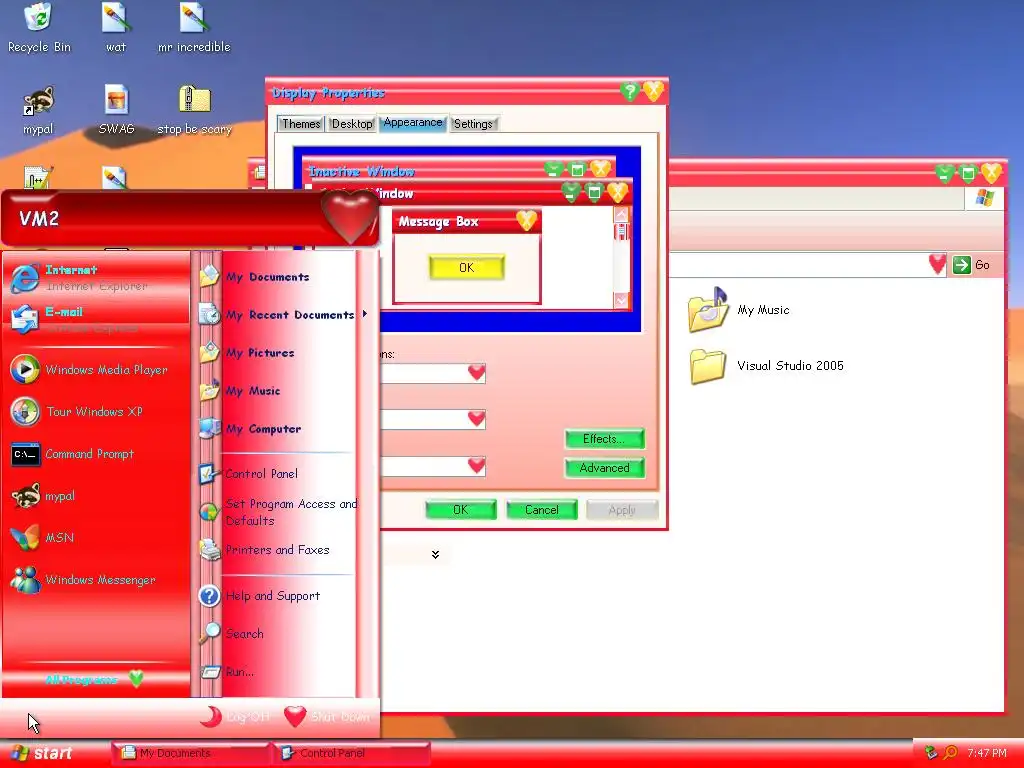The width and height of the screenshot is (1024, 768).
Task: Click the Display Properties help button
Action: pos(630,91)
